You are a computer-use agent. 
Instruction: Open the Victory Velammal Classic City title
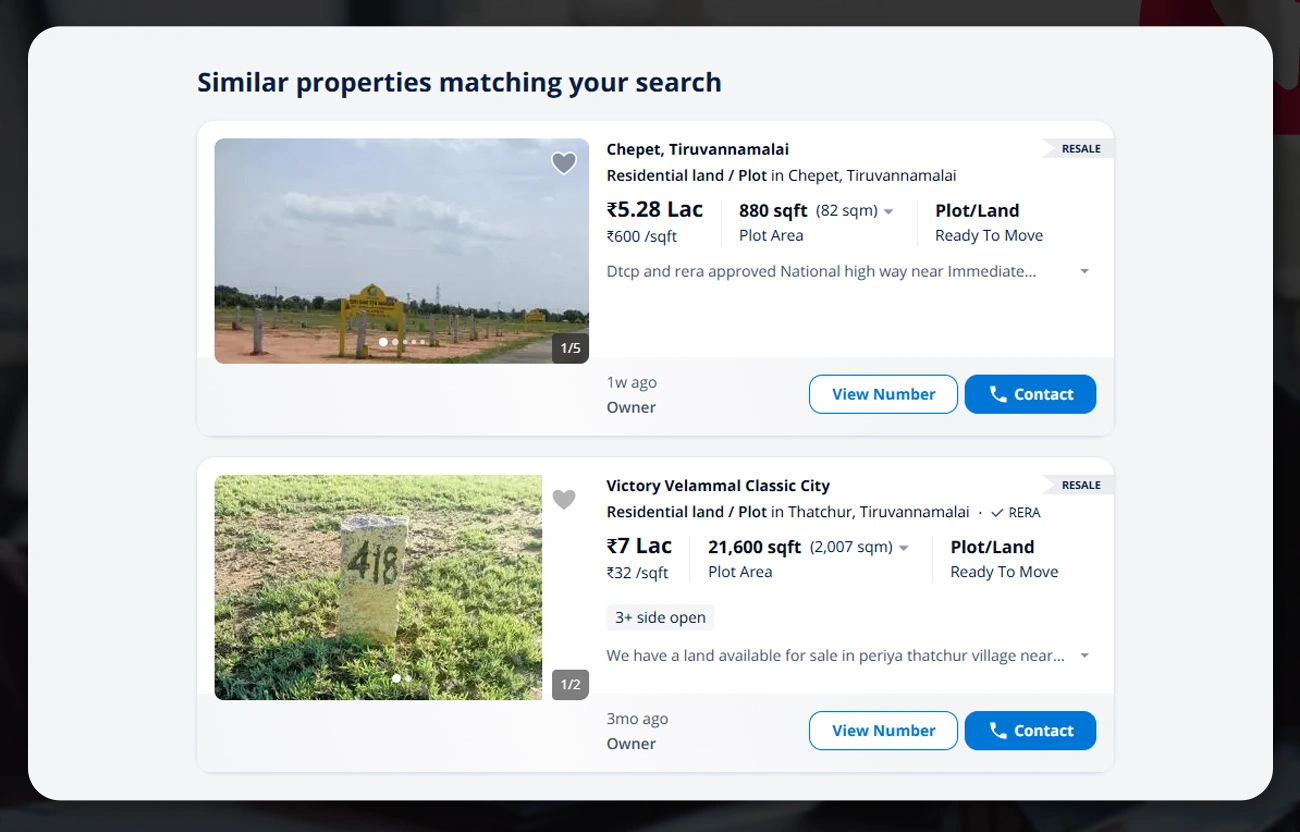[718, 485]
